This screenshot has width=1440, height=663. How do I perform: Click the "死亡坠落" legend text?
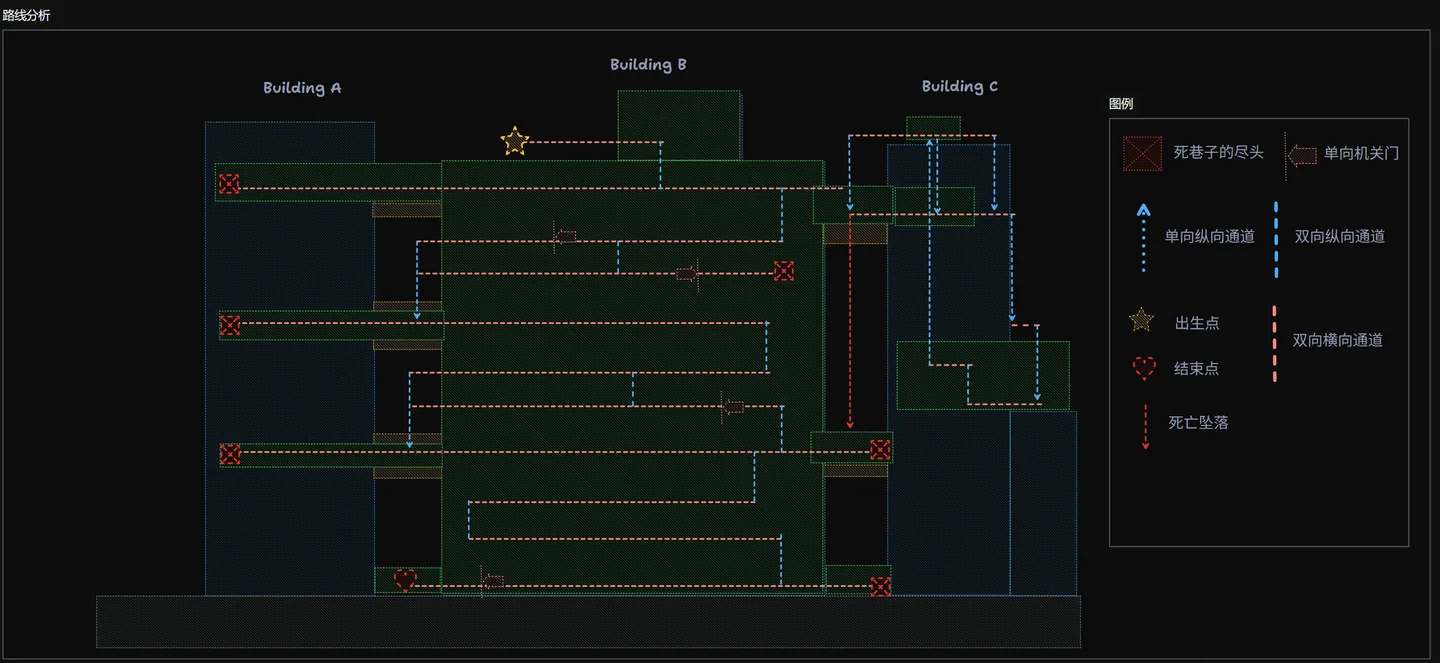point(1198,423)
